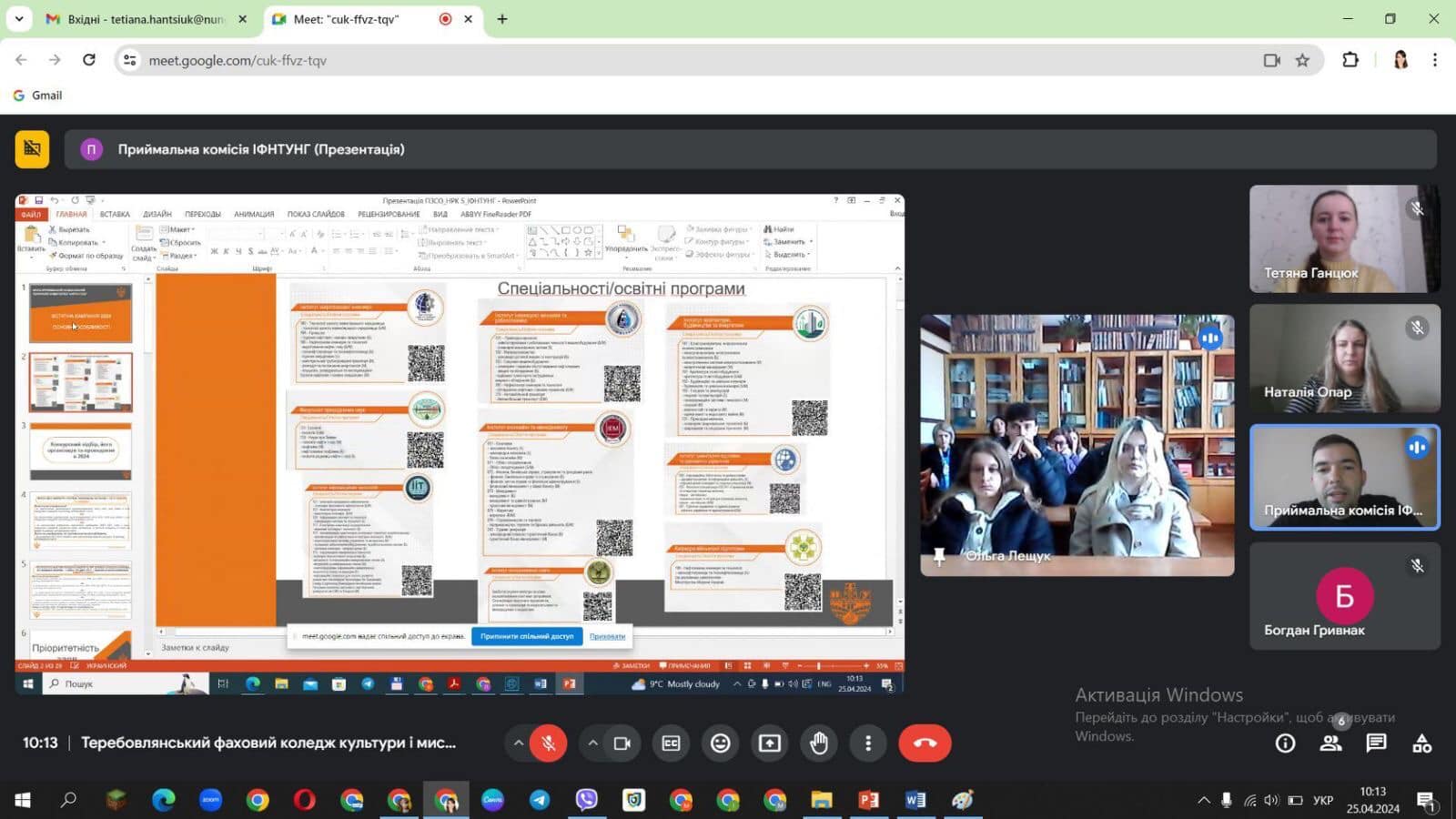Open meeting details info icon
1456x819 pixels.
click(1285, 743)
